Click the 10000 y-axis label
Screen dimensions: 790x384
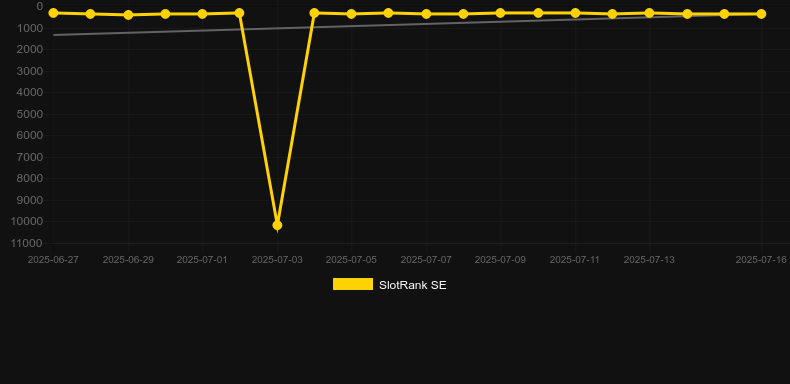click(x=30, y=221)
